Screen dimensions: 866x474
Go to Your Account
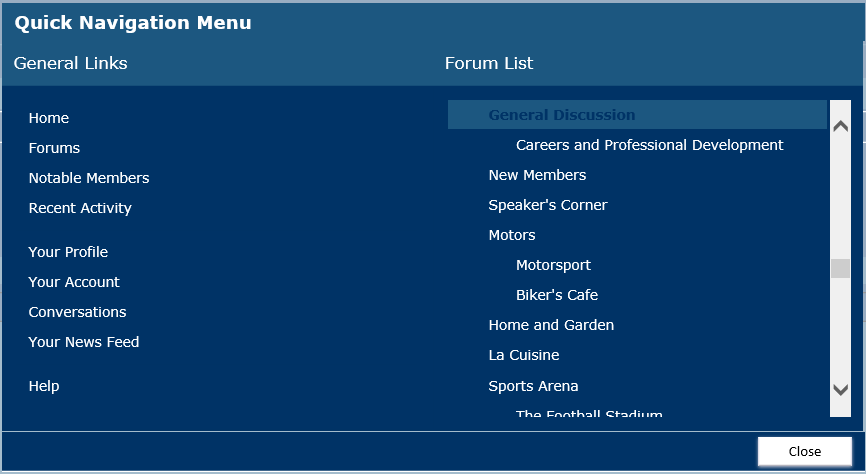coord(74,282)
